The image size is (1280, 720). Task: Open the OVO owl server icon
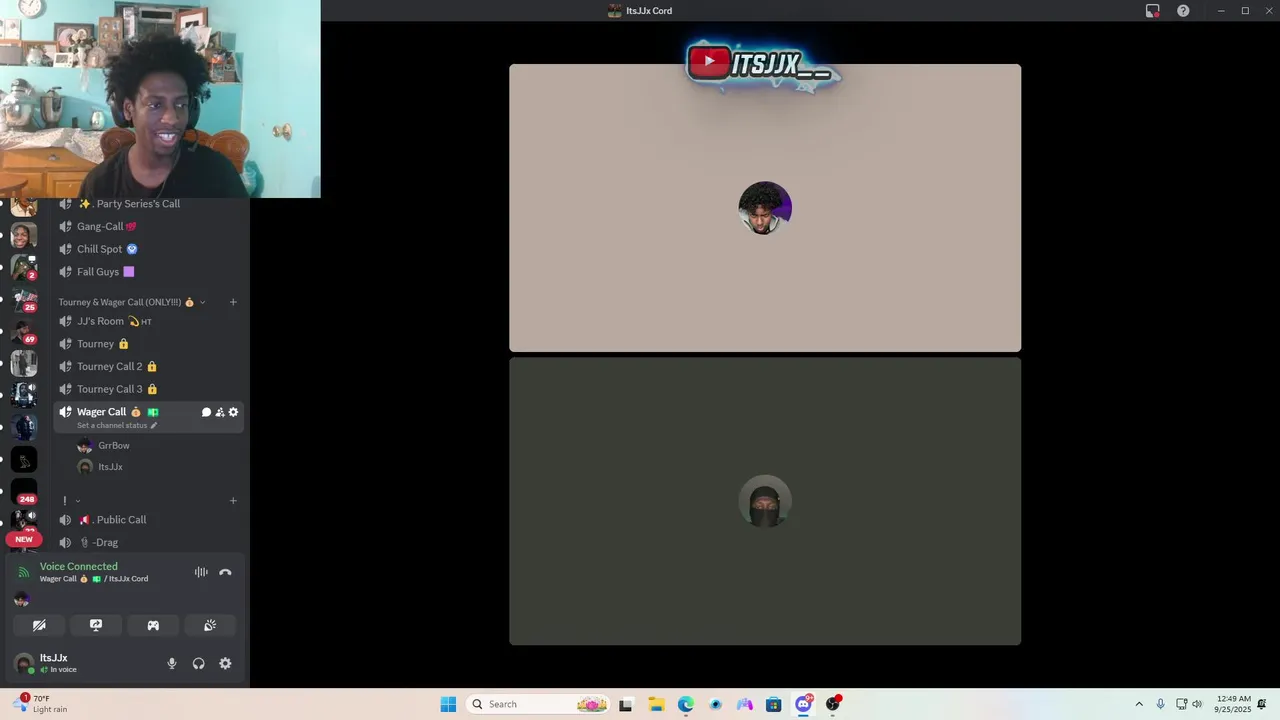24,459
